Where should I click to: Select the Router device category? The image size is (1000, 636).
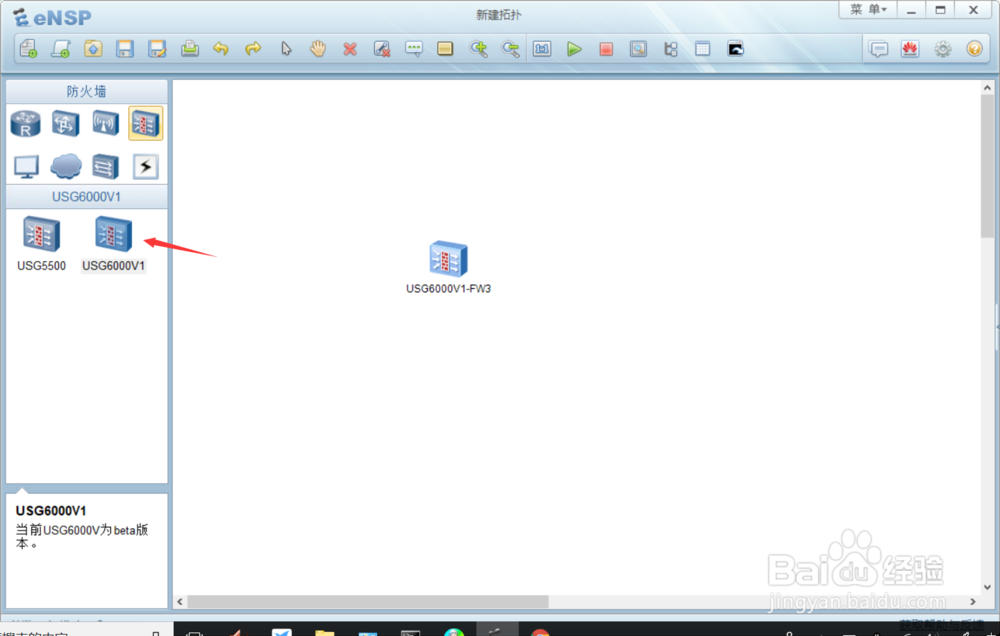[x=26, y=123]
